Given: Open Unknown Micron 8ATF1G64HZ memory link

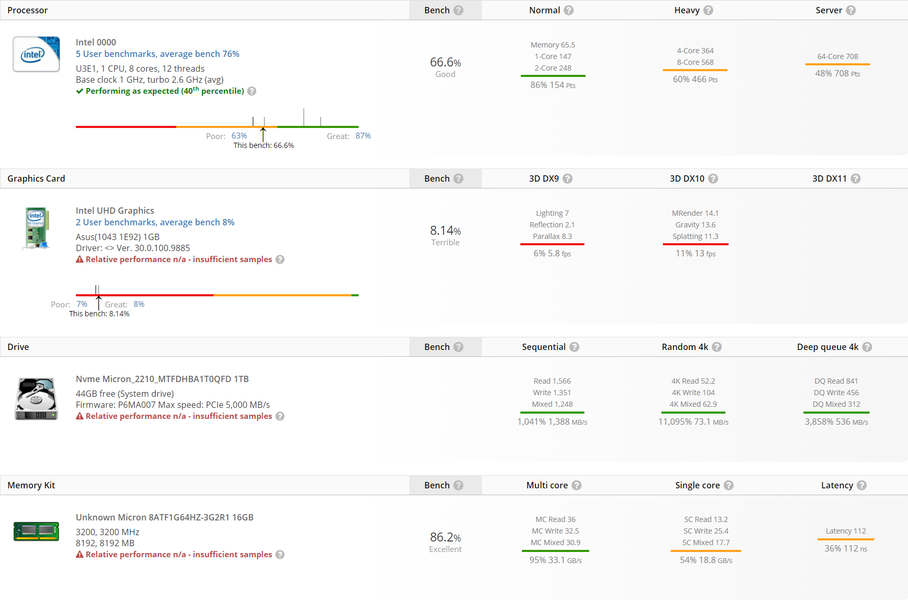Looking at the screenshot, I should (x=164, y=518).
